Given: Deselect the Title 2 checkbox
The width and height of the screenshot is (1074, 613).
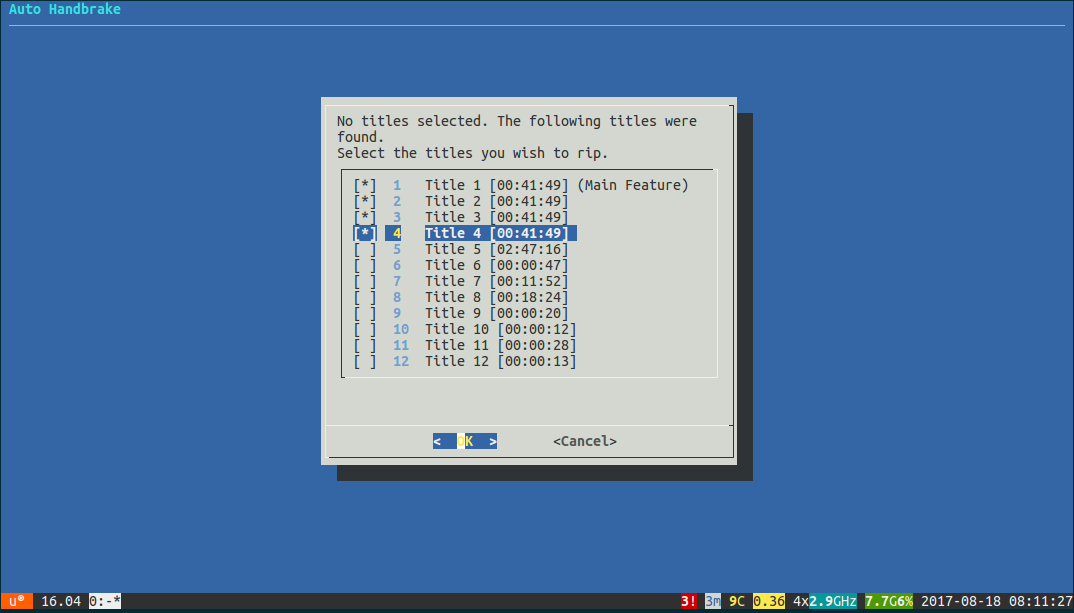Looking at the screenshot, I should coord(364,201).
